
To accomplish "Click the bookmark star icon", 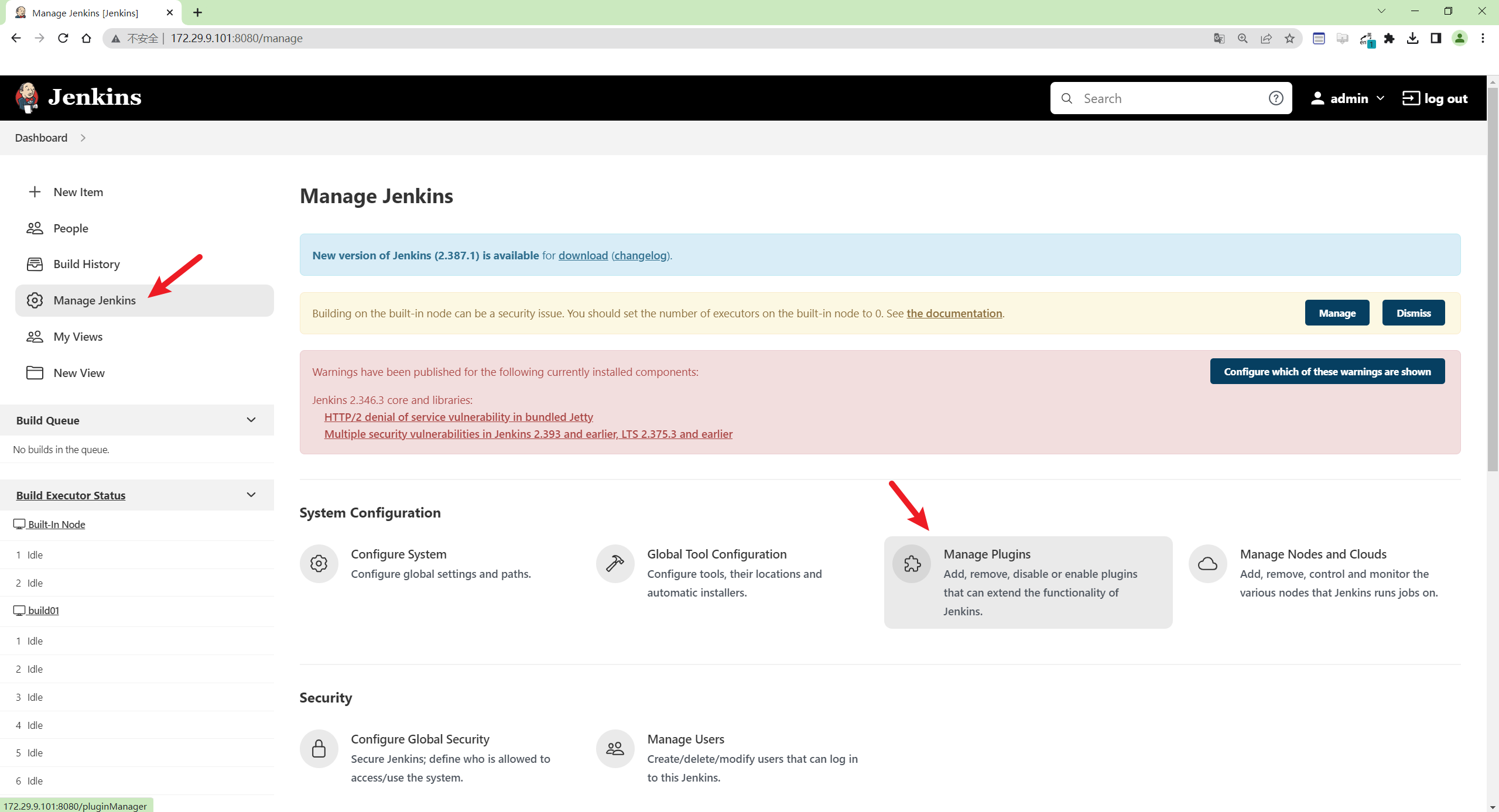I will [1289, 39].
